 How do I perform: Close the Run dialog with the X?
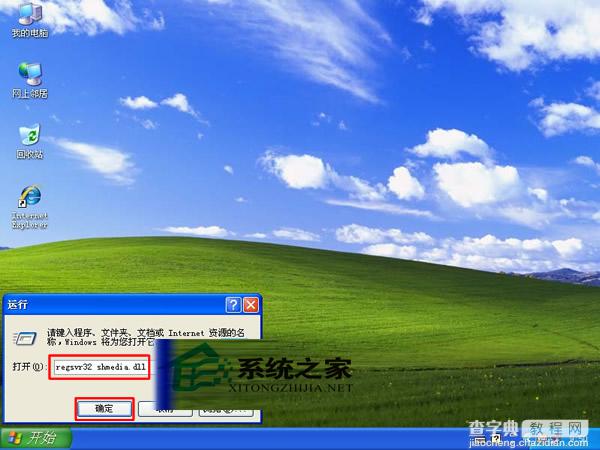[x=251, y=305]
